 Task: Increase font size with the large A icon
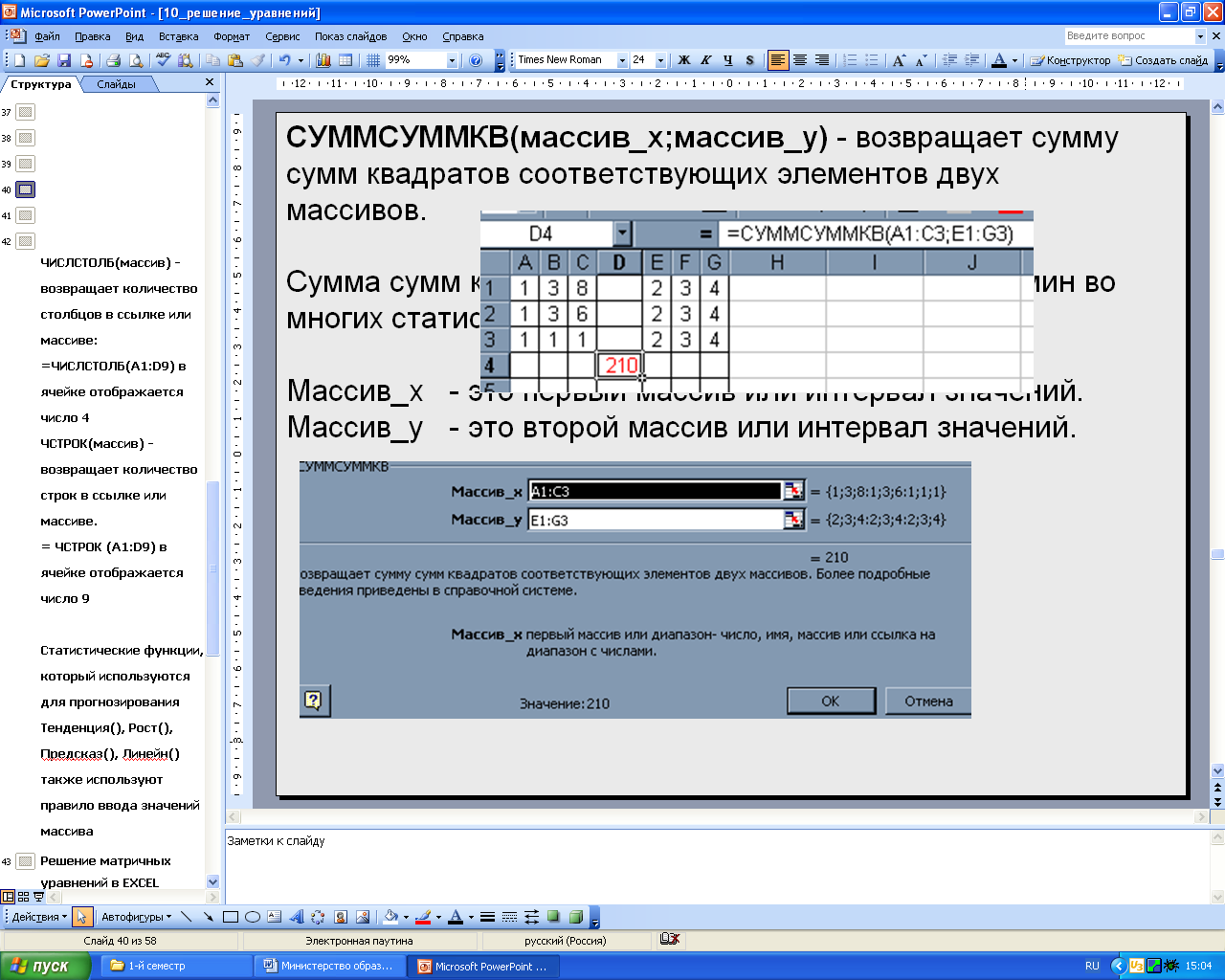click(x=899, y=60)
